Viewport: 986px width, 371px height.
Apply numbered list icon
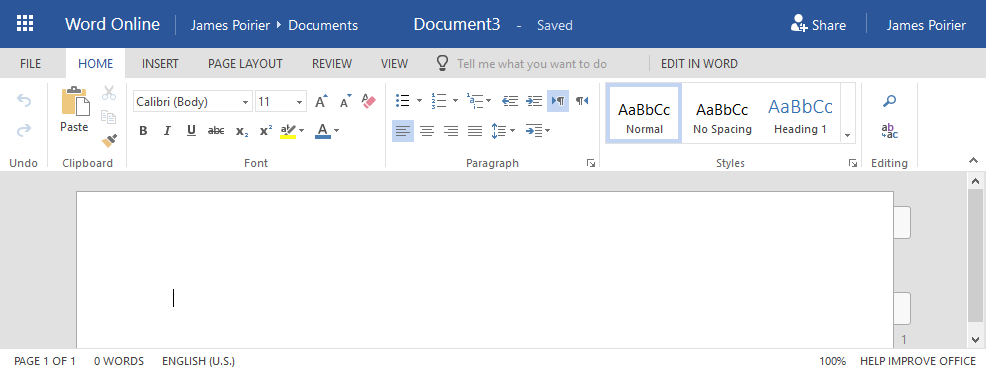pos(438,101)
